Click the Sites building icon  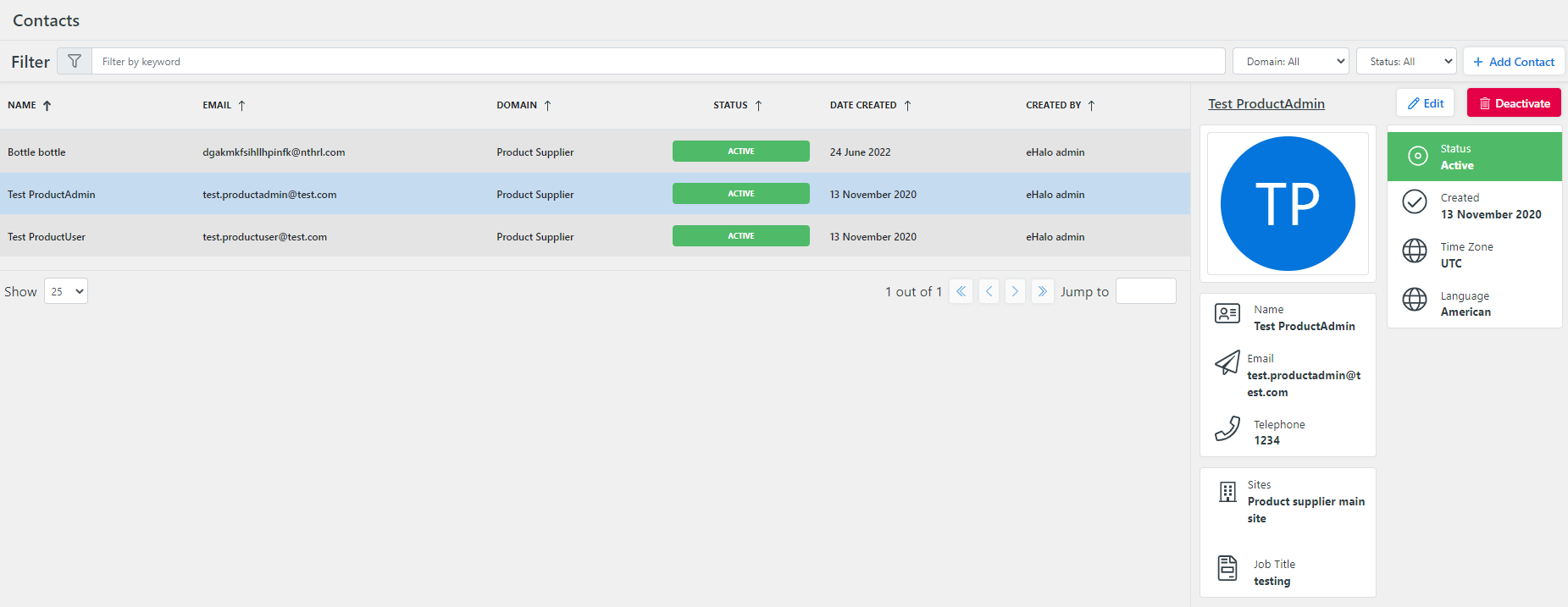pos(1227,492)
